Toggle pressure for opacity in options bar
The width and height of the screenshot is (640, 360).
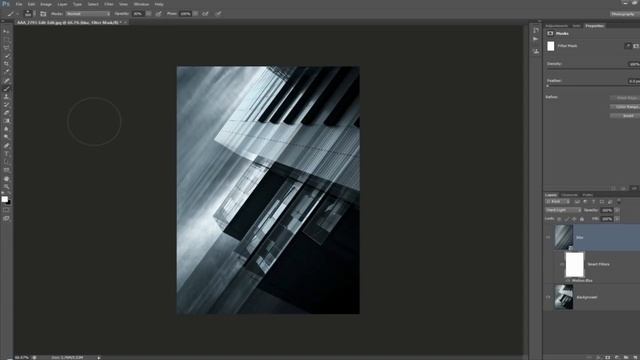(158, 14)
